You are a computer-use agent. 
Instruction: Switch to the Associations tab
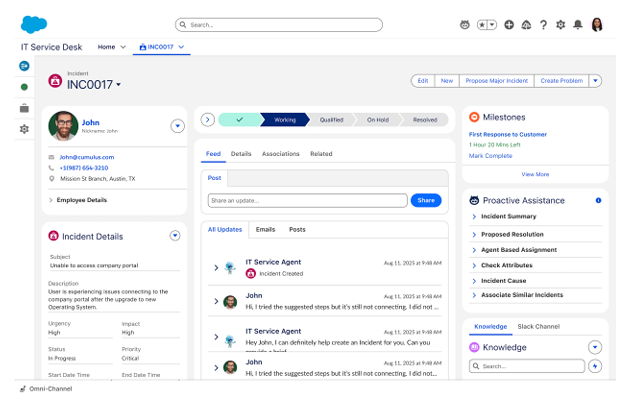click(280, 154)
